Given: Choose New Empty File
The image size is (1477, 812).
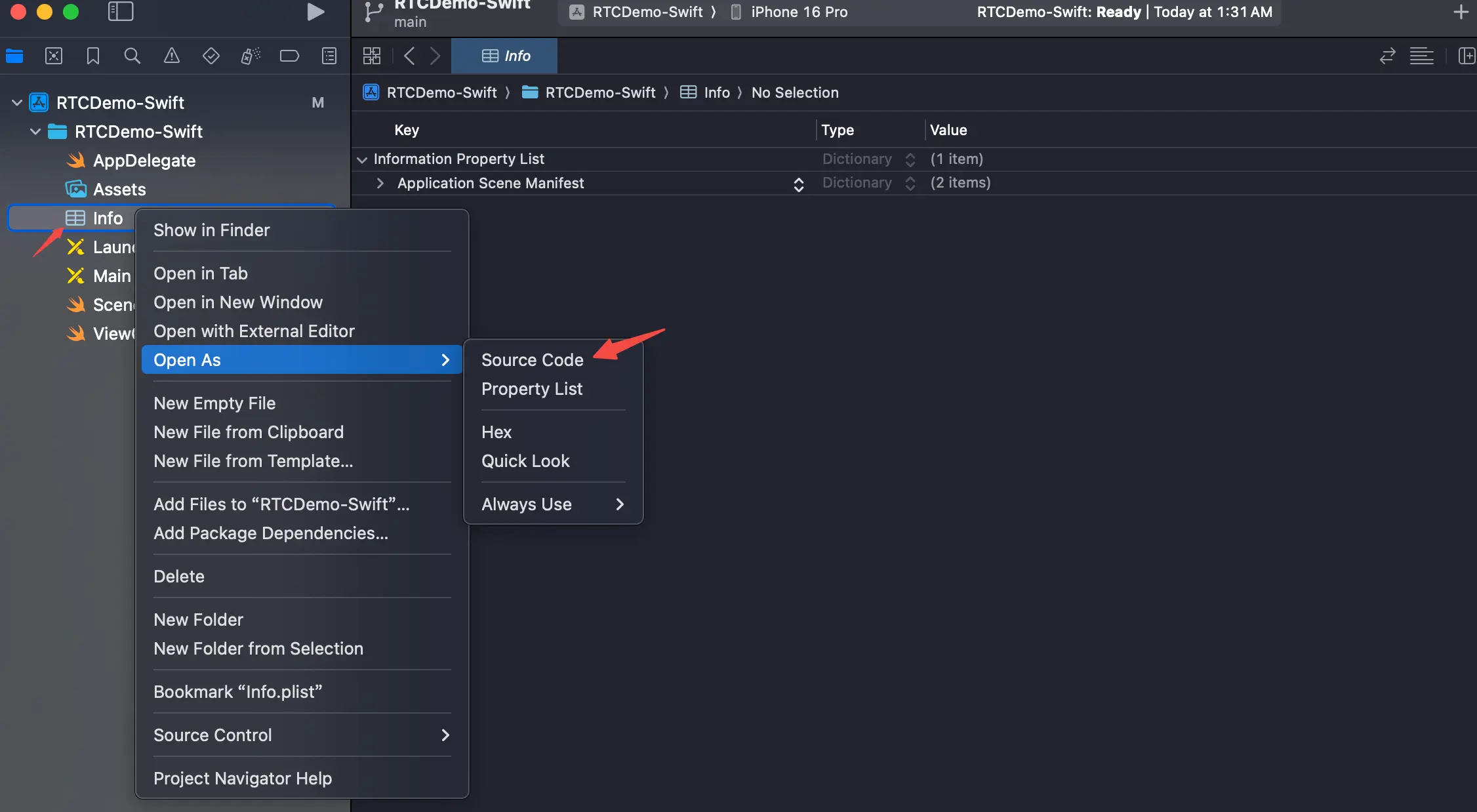Looking at the screenshot, I should pyautogui.click(x=302, y=403).
